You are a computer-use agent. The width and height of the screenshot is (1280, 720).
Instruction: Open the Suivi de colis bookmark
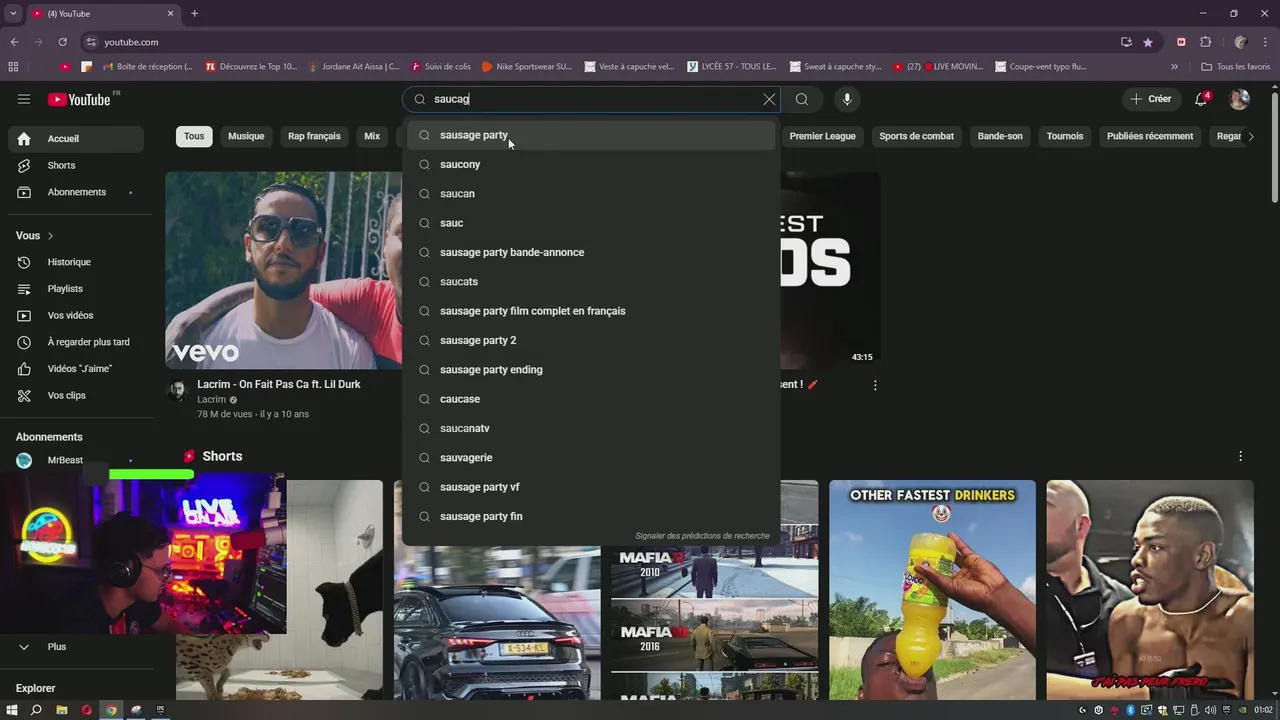(x=440, y=67)
